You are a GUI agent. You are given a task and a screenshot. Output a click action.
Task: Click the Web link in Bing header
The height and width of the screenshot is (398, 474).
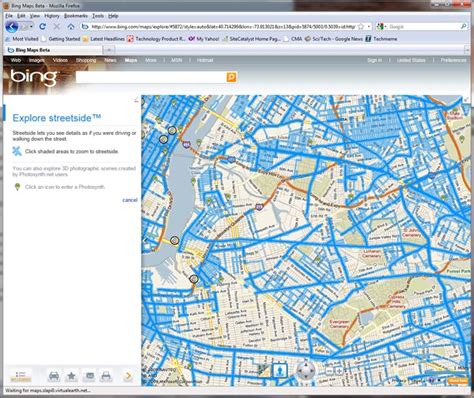[x=16, y=60]
